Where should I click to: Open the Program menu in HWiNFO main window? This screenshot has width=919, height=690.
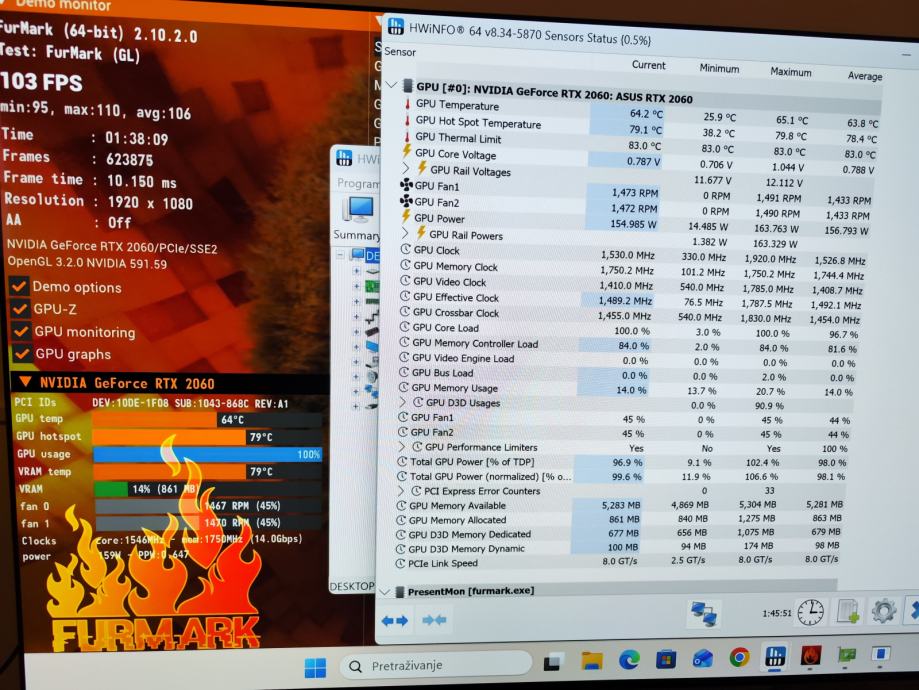pos(358,183)
